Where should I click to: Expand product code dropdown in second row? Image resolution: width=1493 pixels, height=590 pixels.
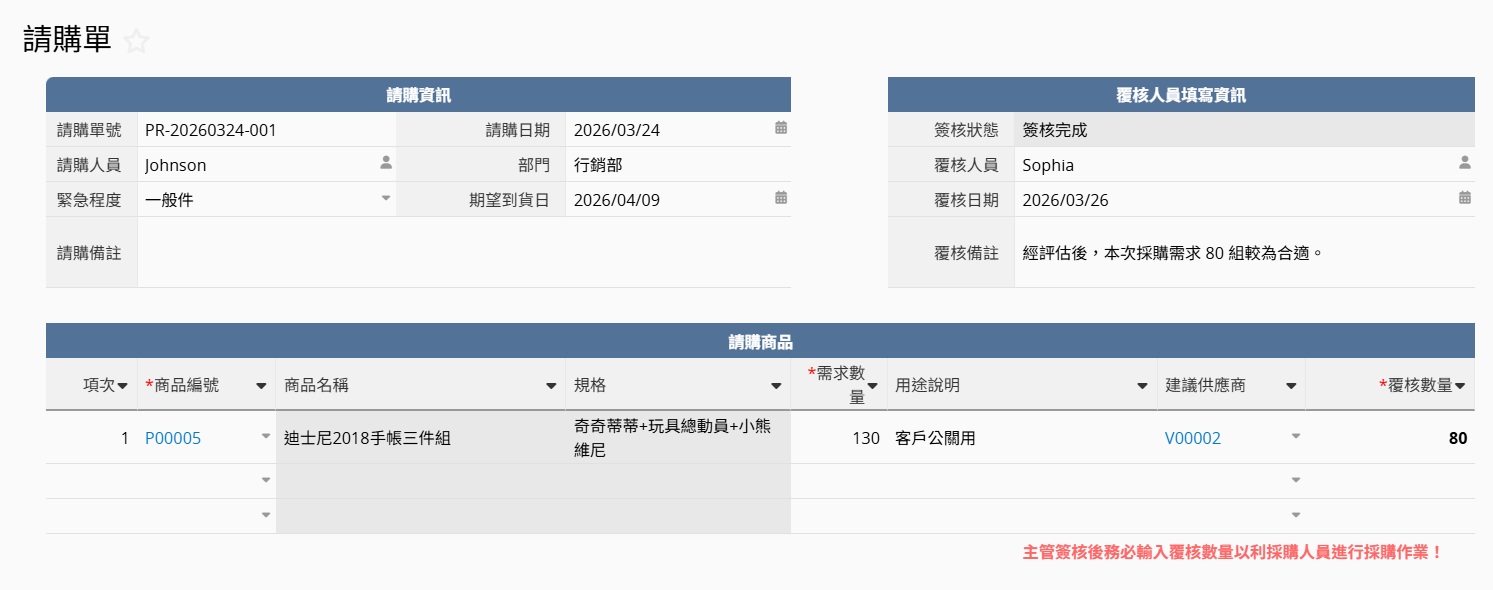pos(266,480)
